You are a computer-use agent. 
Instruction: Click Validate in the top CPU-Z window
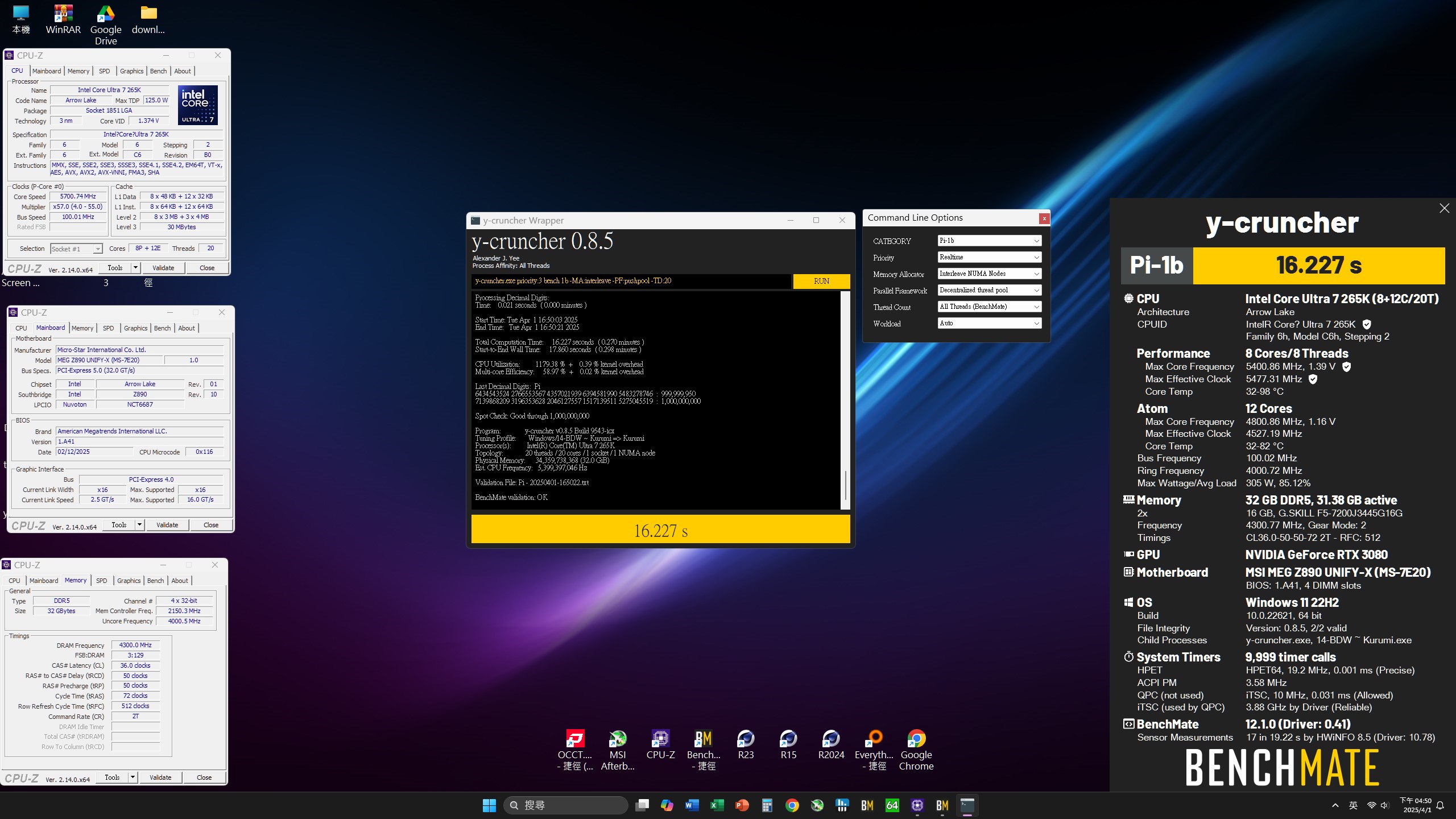tap(163, 268)
